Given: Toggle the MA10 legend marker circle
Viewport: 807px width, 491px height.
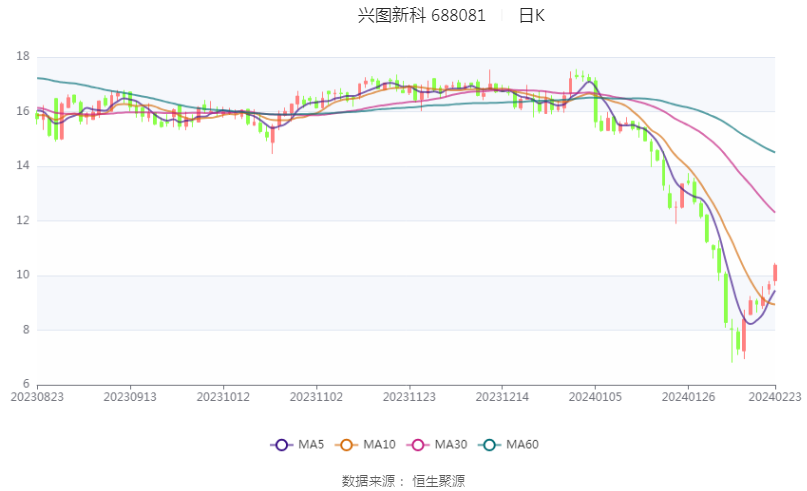Looking at the screenshot, I should [346, 445].
